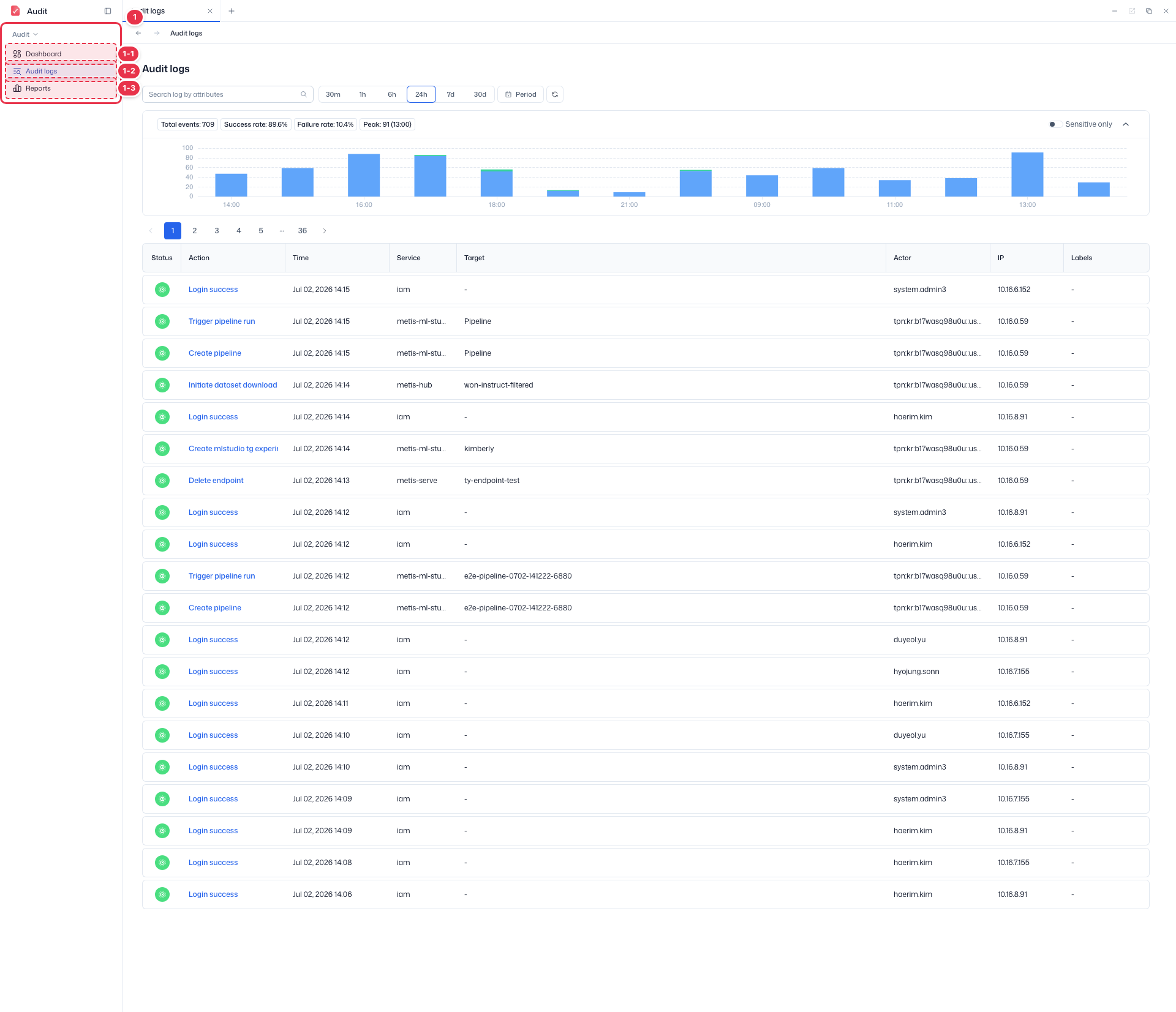Close the Audit logs tab
The width and height of the screenshot is (1176, 1012).
pyautogui.click(x=210, y=11)
